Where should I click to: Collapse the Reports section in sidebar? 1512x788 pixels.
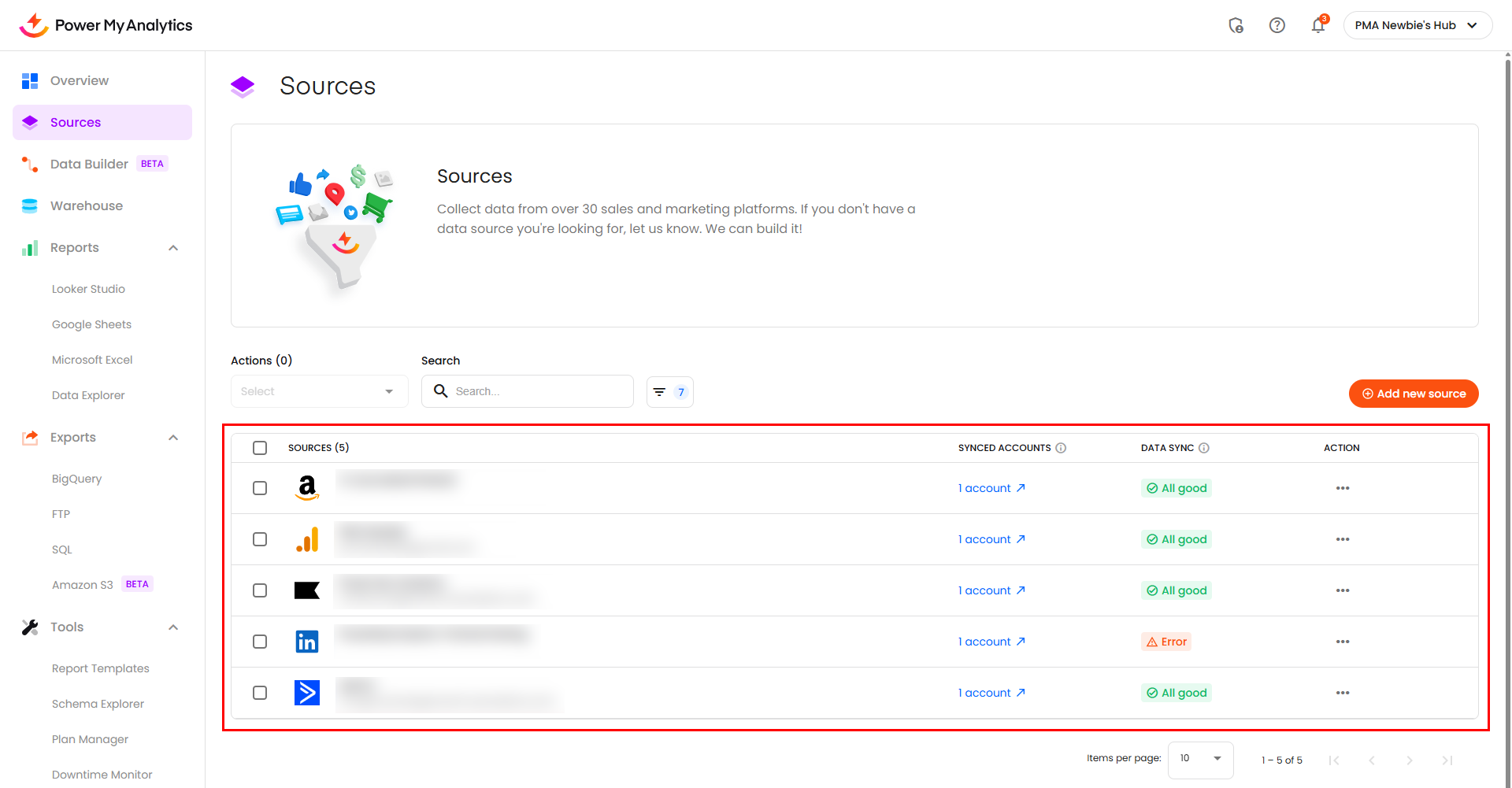(173, 248)
